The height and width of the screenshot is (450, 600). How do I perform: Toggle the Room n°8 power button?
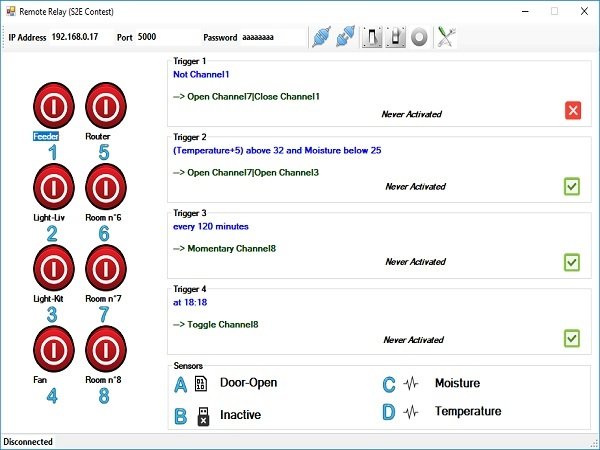pyautogui.click(x=106, y=349)
